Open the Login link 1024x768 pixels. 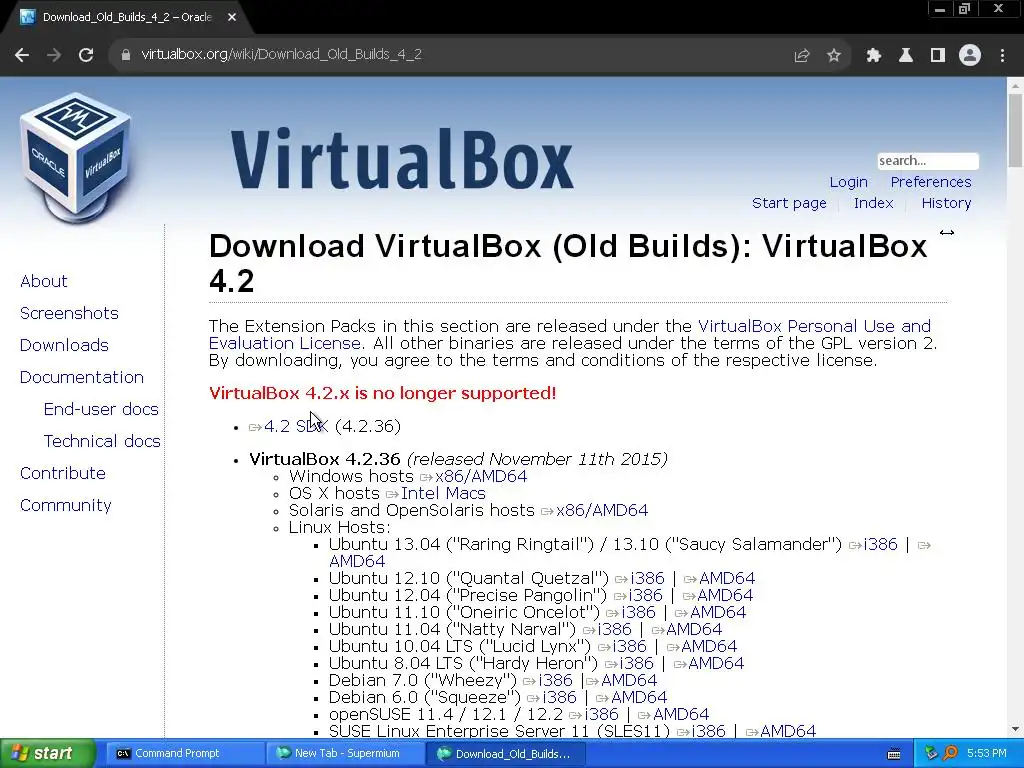tap(848, 182)
